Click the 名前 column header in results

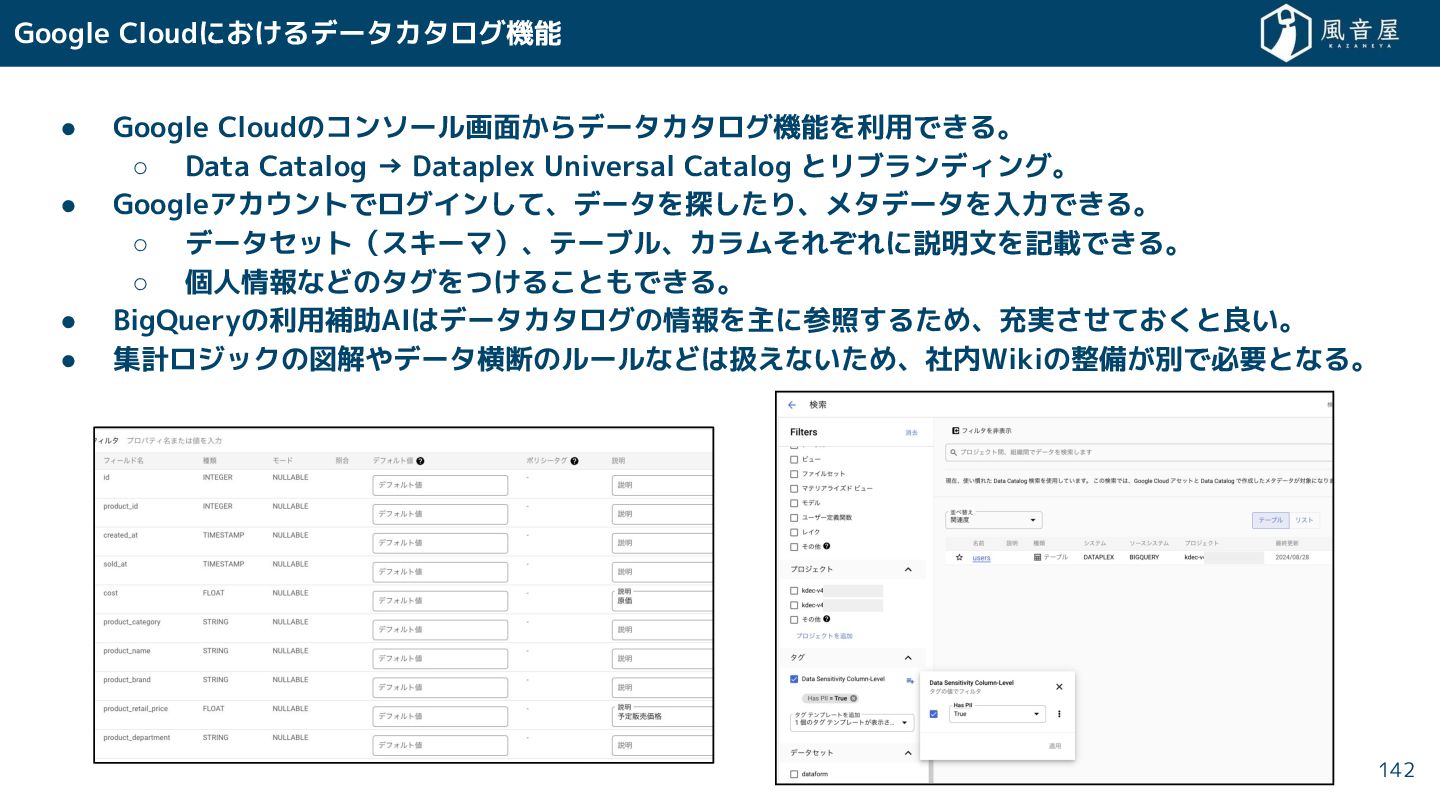tap(978, 543)
